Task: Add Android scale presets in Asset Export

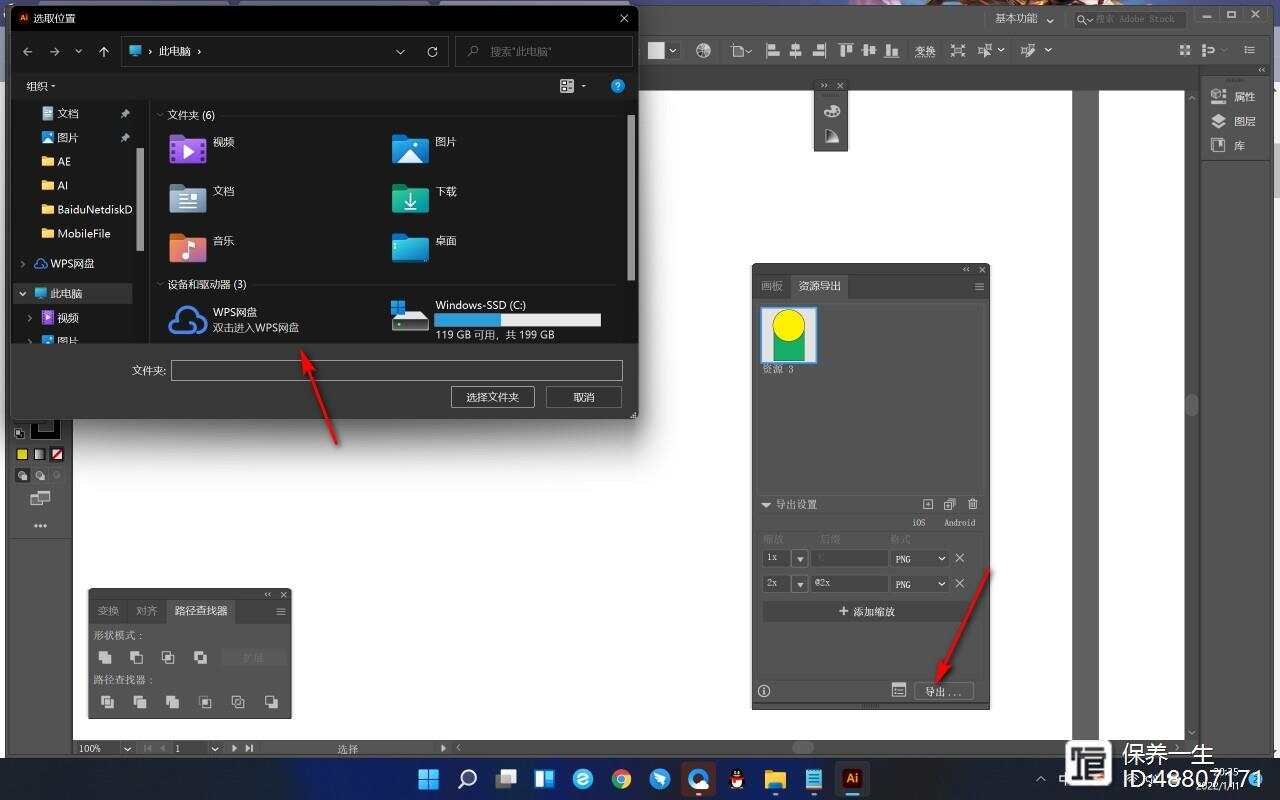Action: tap(959, 523)
